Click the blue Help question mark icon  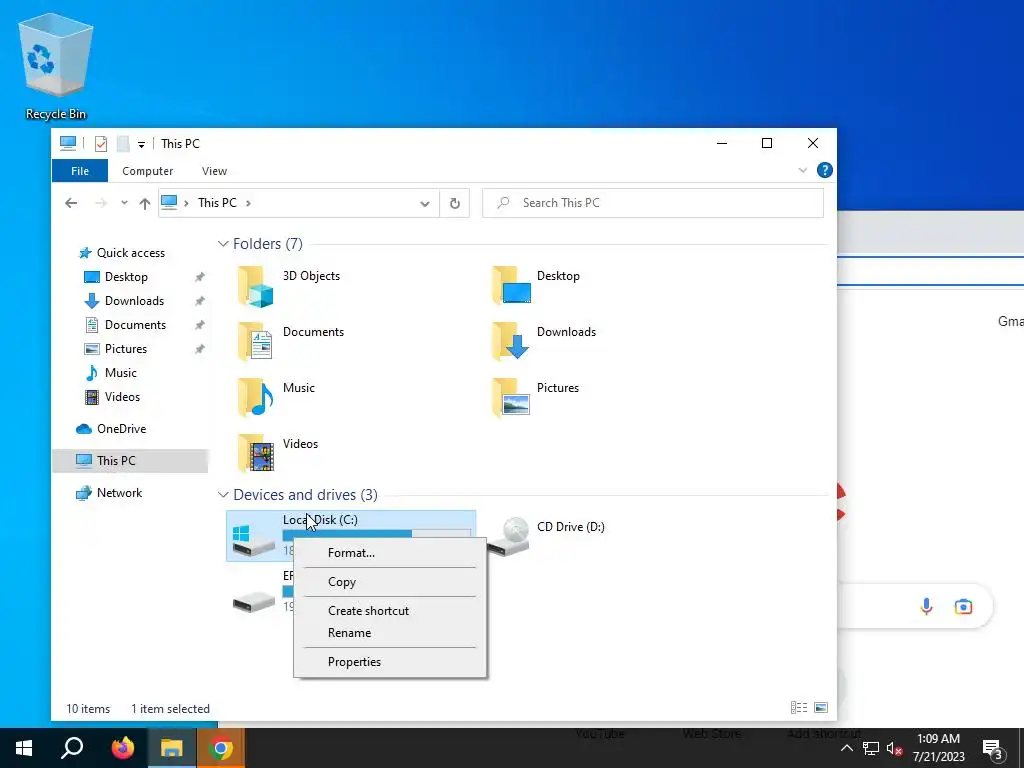[824, 170]
